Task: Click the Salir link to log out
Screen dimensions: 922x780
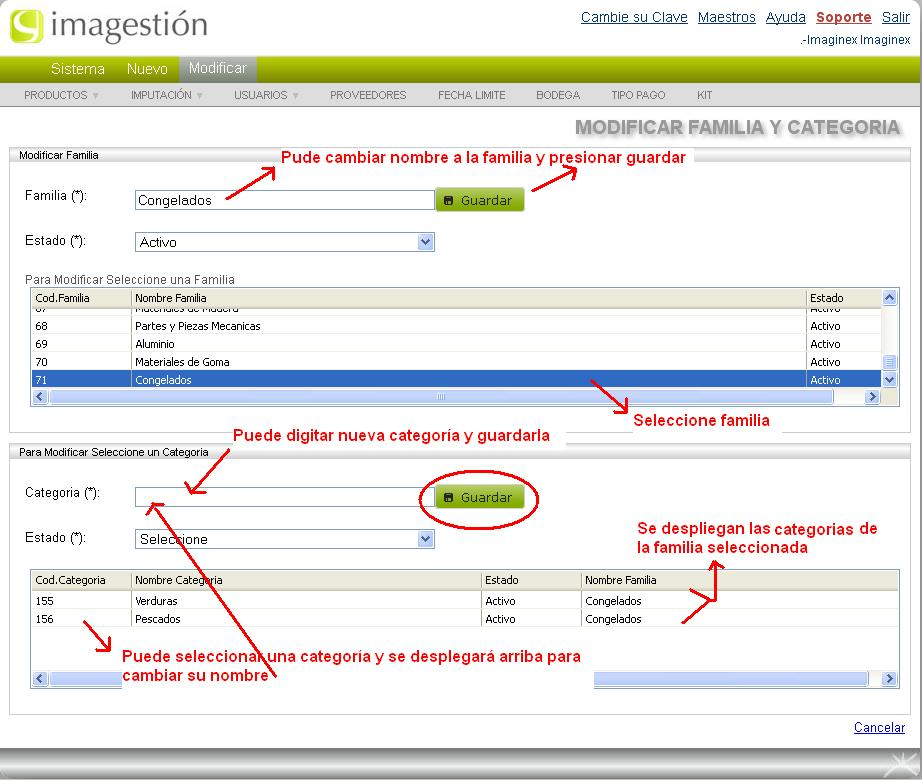Action: pos(896,18)
